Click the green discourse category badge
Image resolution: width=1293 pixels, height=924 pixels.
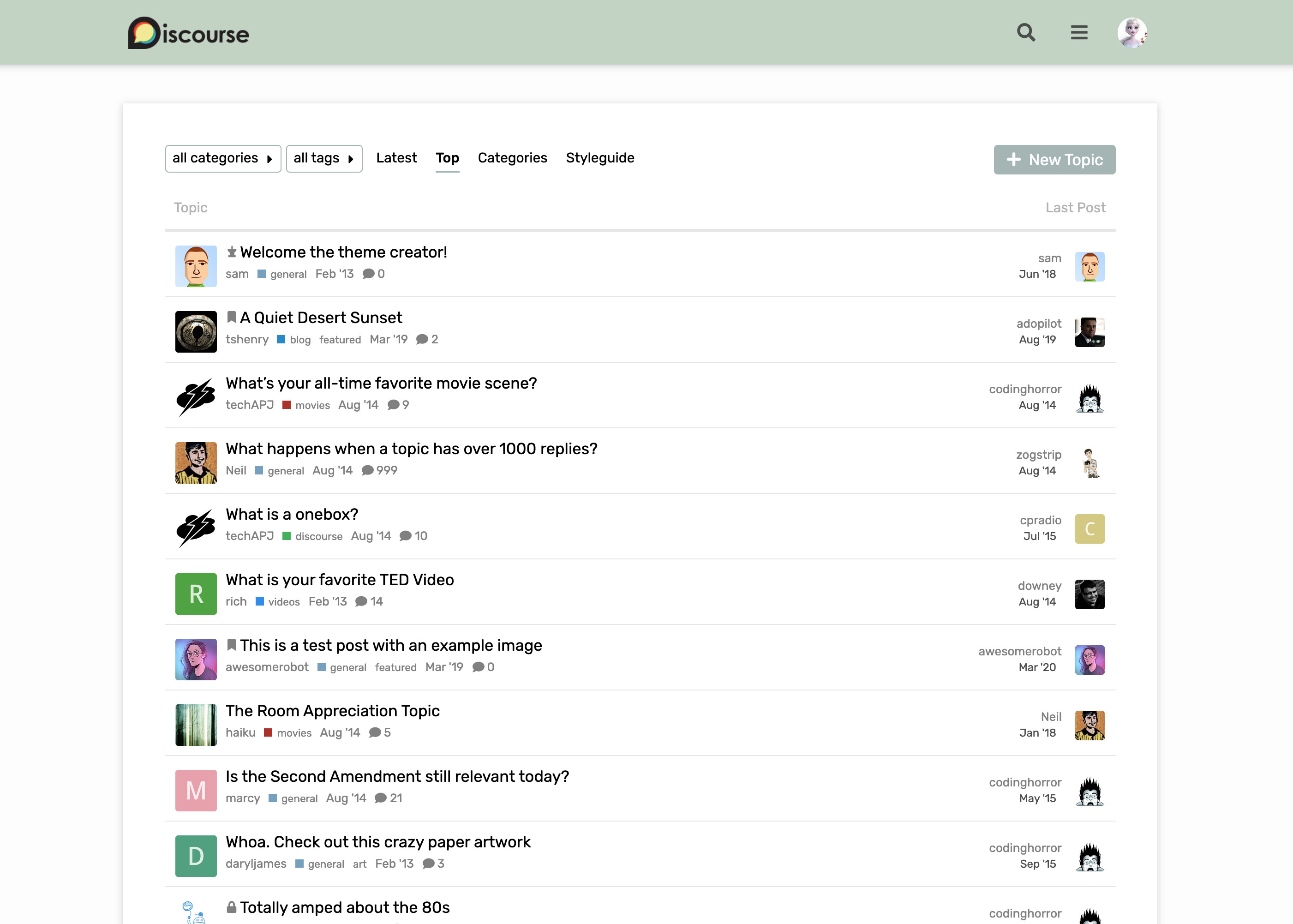tap(313, 536)
